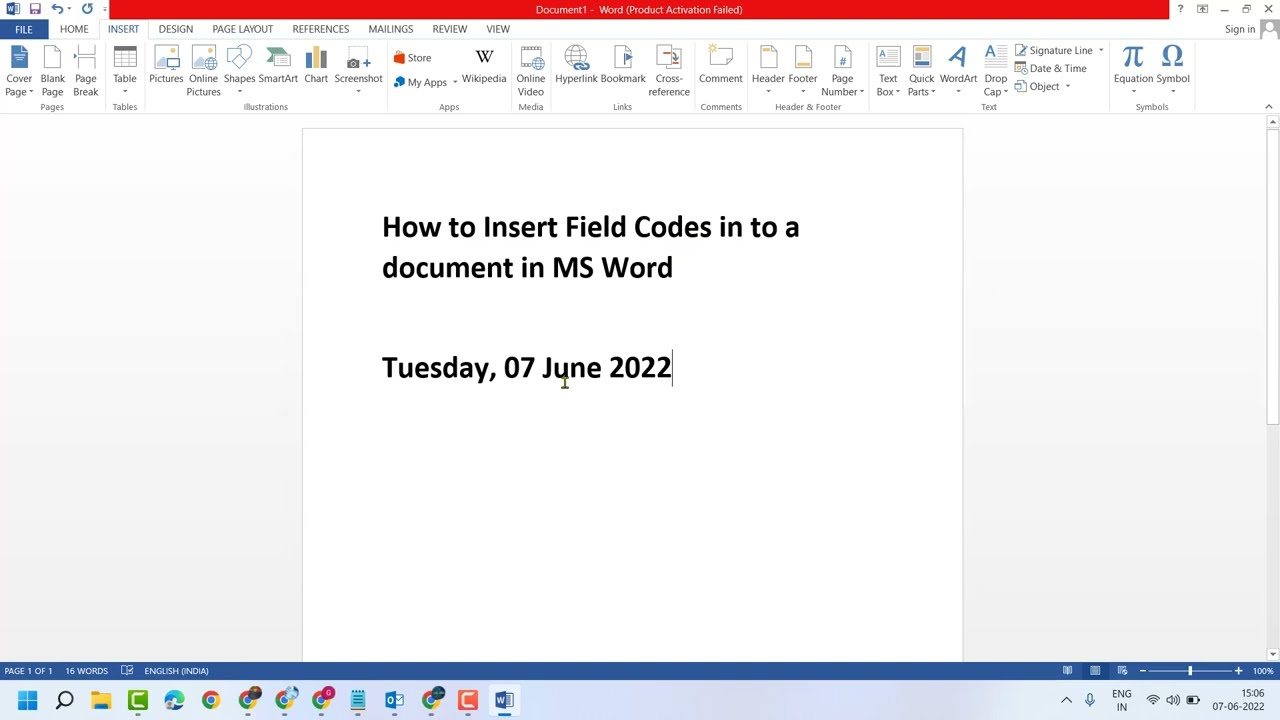Image resolution: width=1280 pixels, height=720 pixels.
Task: Insert a Blank Page
Action: click(52, 71)
